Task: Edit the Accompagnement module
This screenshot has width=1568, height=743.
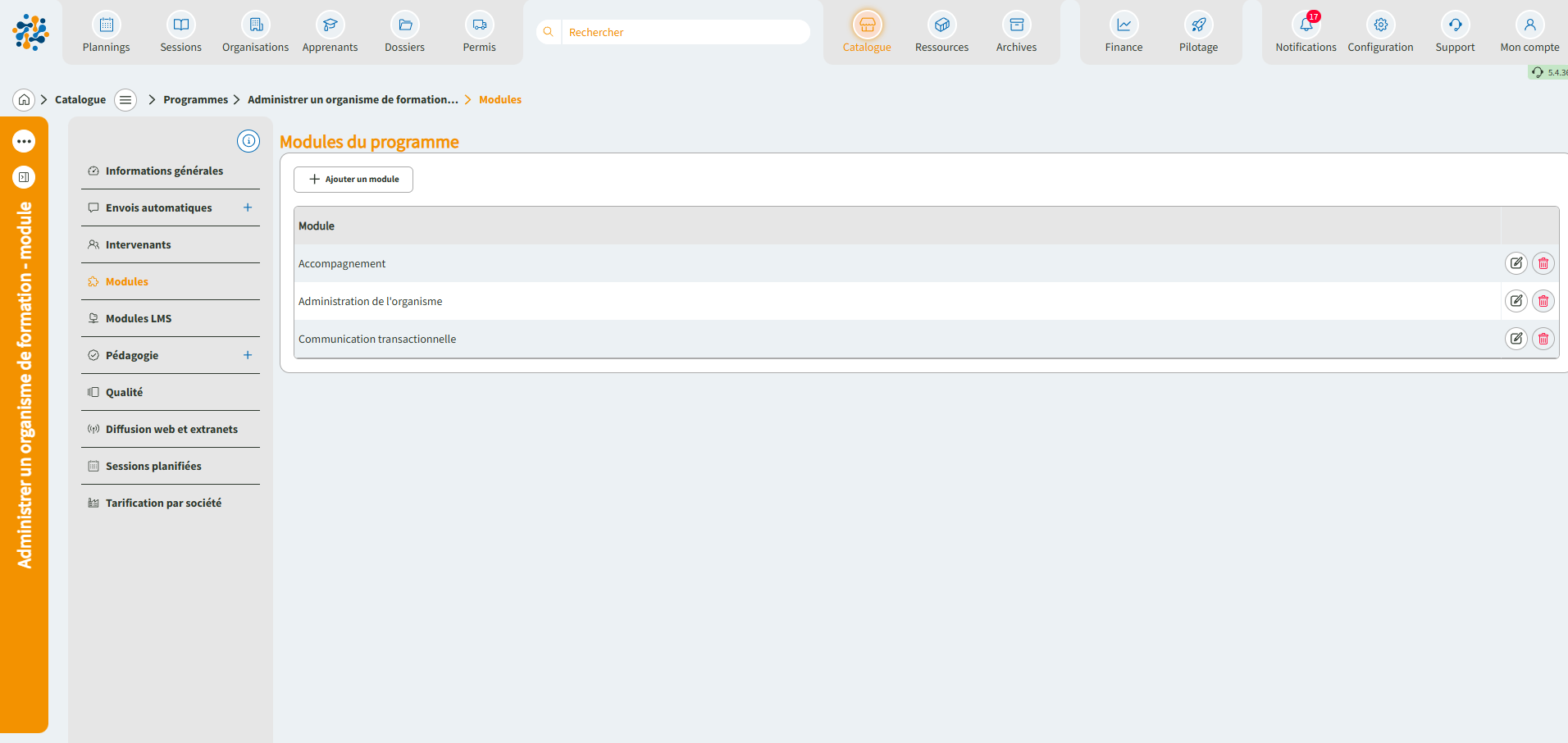Action: [x=1516, y=263]
